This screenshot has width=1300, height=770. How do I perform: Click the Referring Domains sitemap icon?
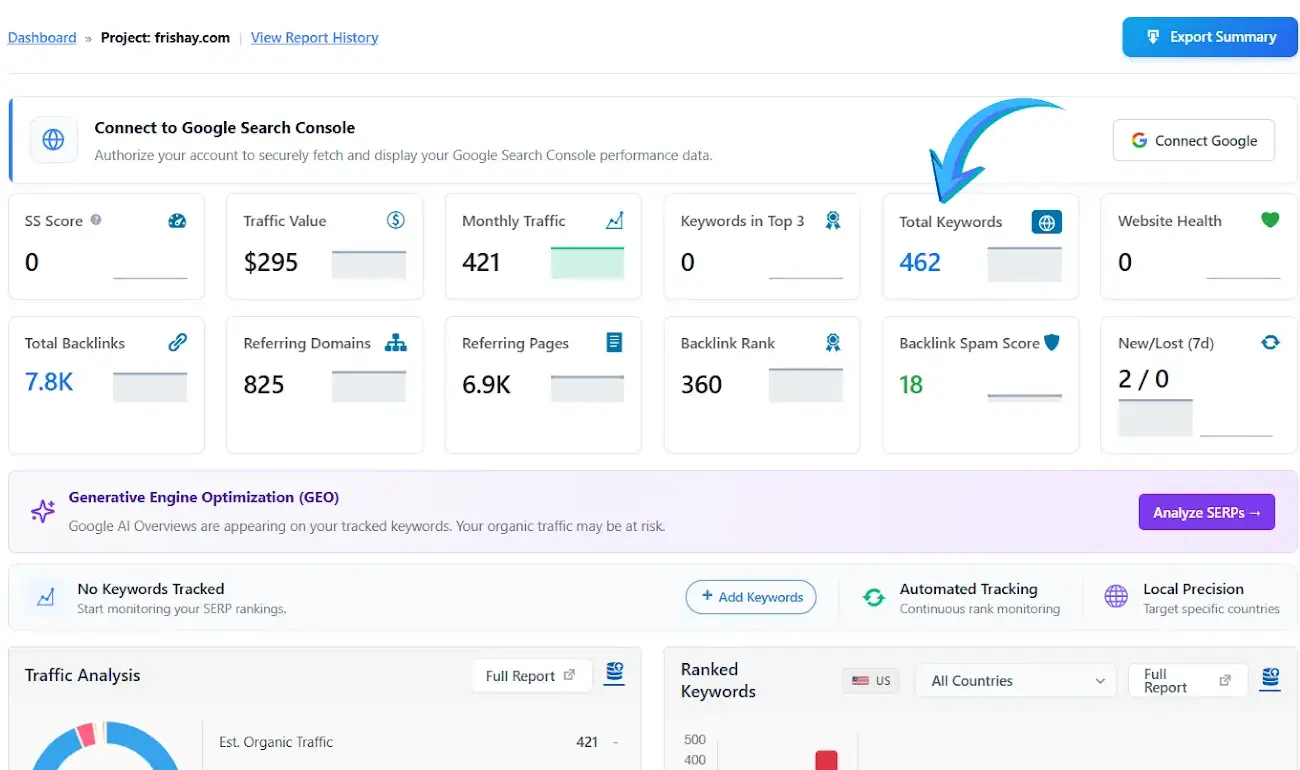coord(396,343)
